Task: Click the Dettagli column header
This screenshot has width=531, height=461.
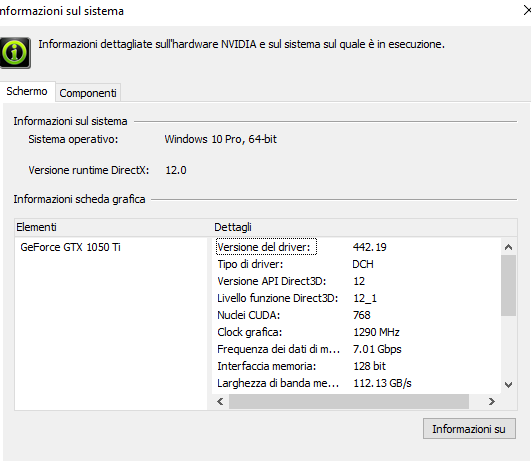Action: tap(365, 227)
